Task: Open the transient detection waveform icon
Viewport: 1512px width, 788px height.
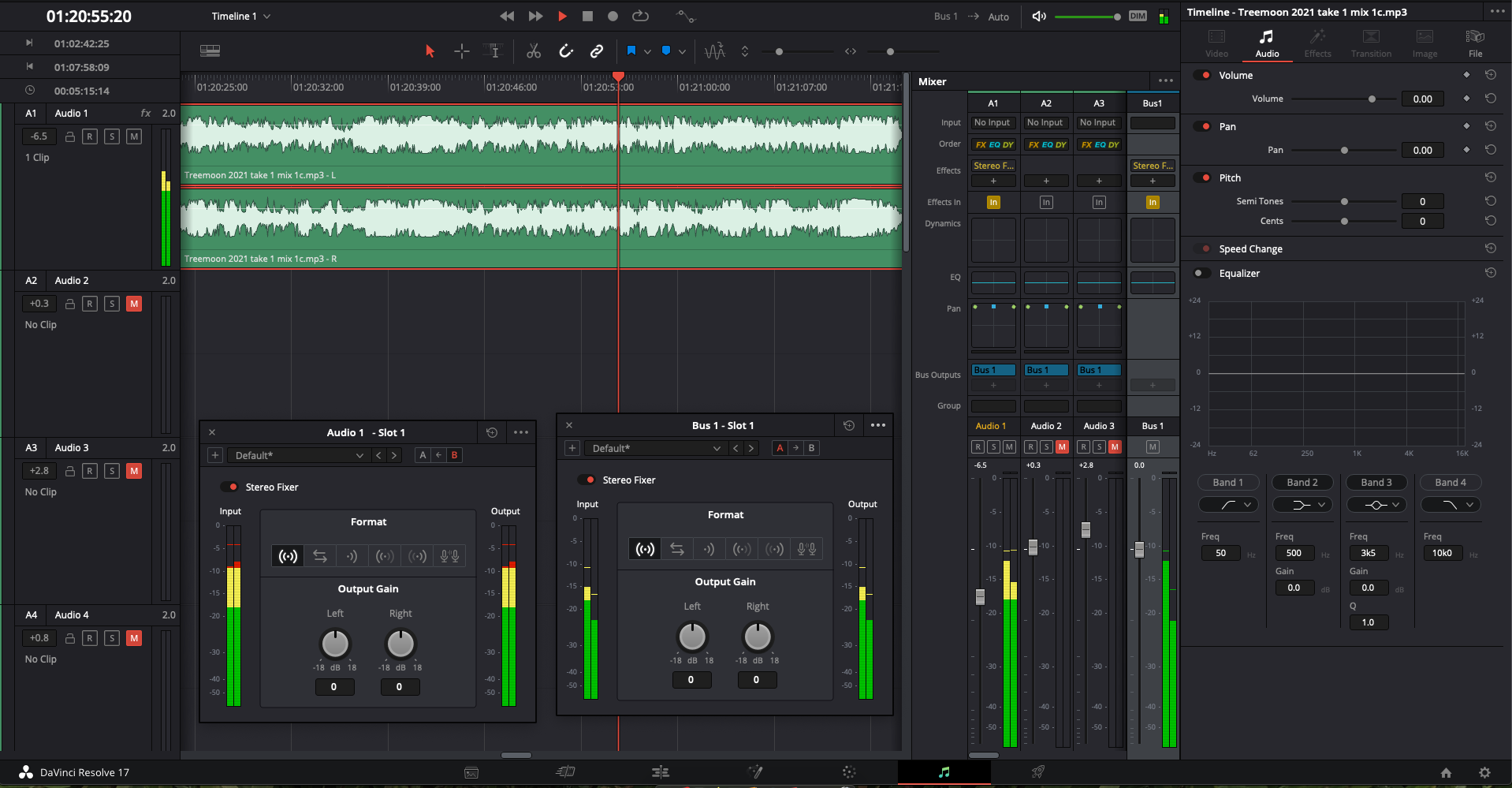Action: click(714, 51)
